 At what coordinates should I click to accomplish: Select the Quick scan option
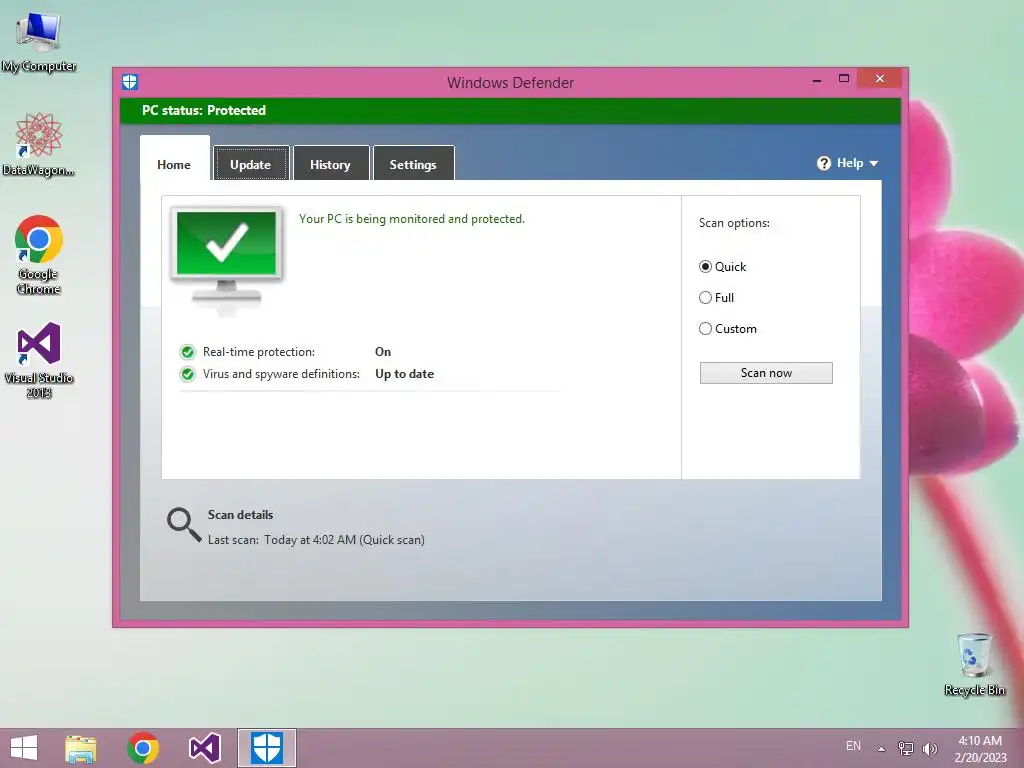[x=722, y=266]
